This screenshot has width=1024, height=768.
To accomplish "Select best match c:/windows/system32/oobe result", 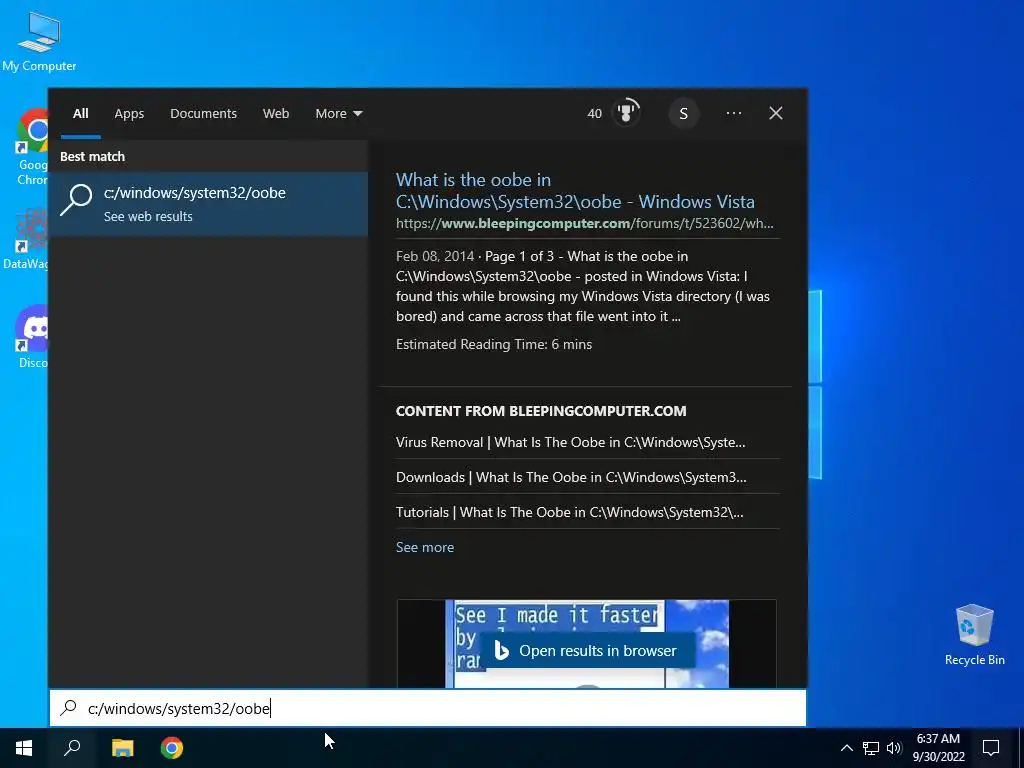I will coord(208,204).
